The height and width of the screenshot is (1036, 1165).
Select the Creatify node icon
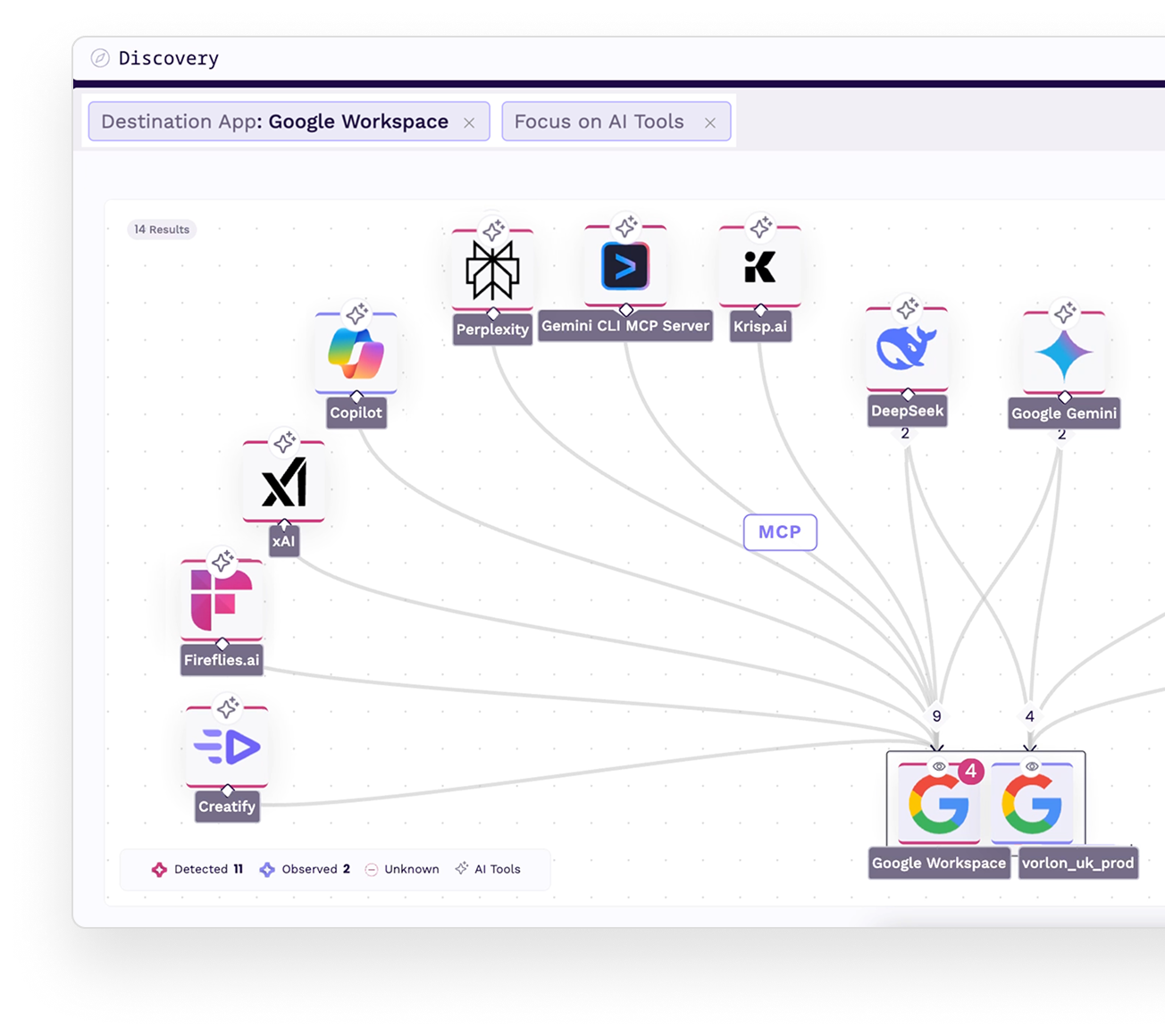(x=227, y=747)
